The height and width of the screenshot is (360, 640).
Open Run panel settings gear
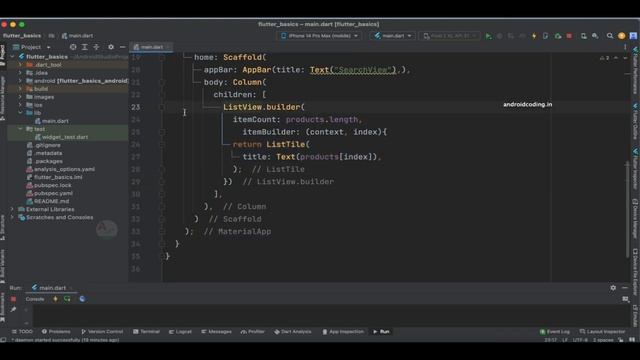613,288
